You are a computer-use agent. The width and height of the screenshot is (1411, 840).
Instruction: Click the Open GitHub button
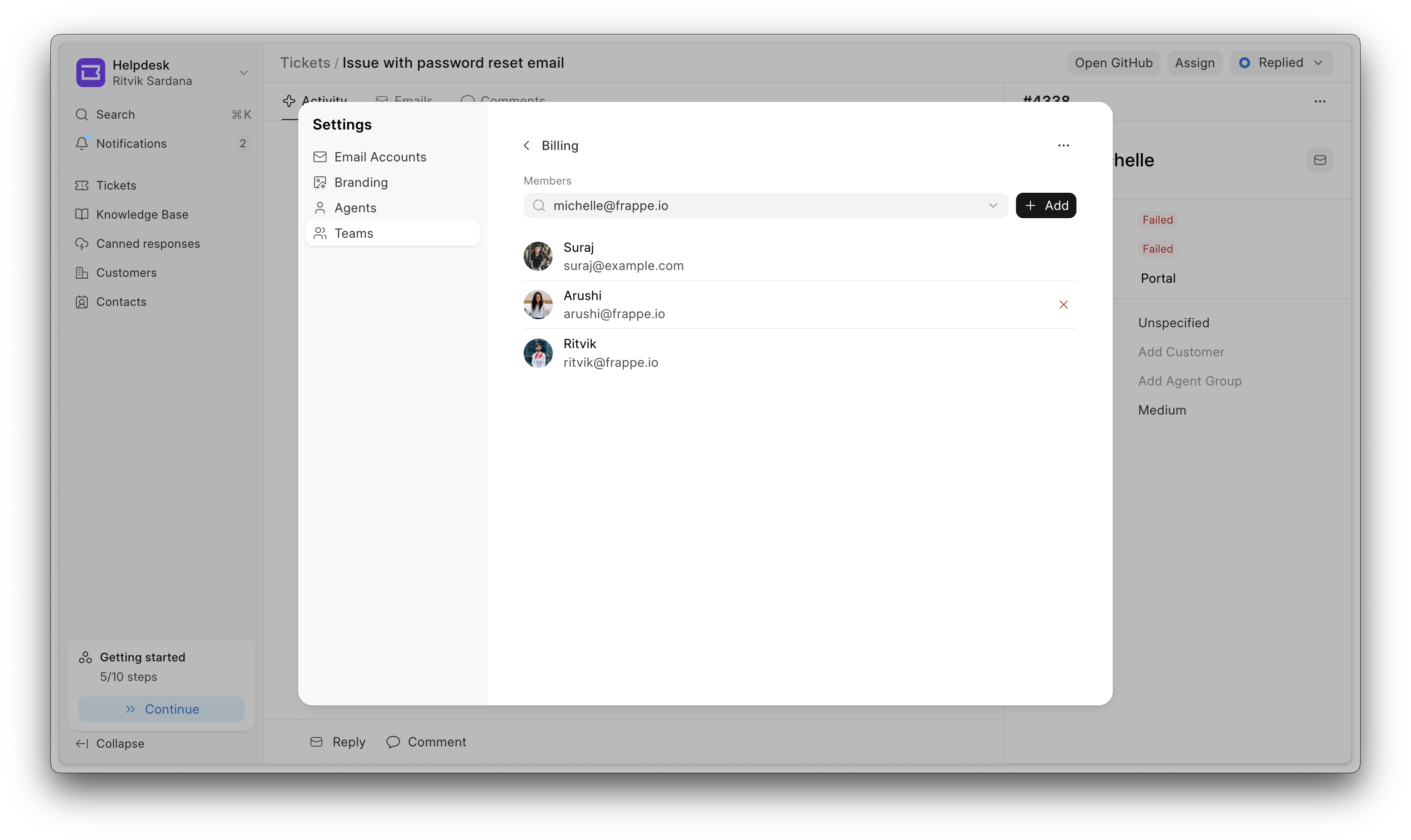point(1113,63)
